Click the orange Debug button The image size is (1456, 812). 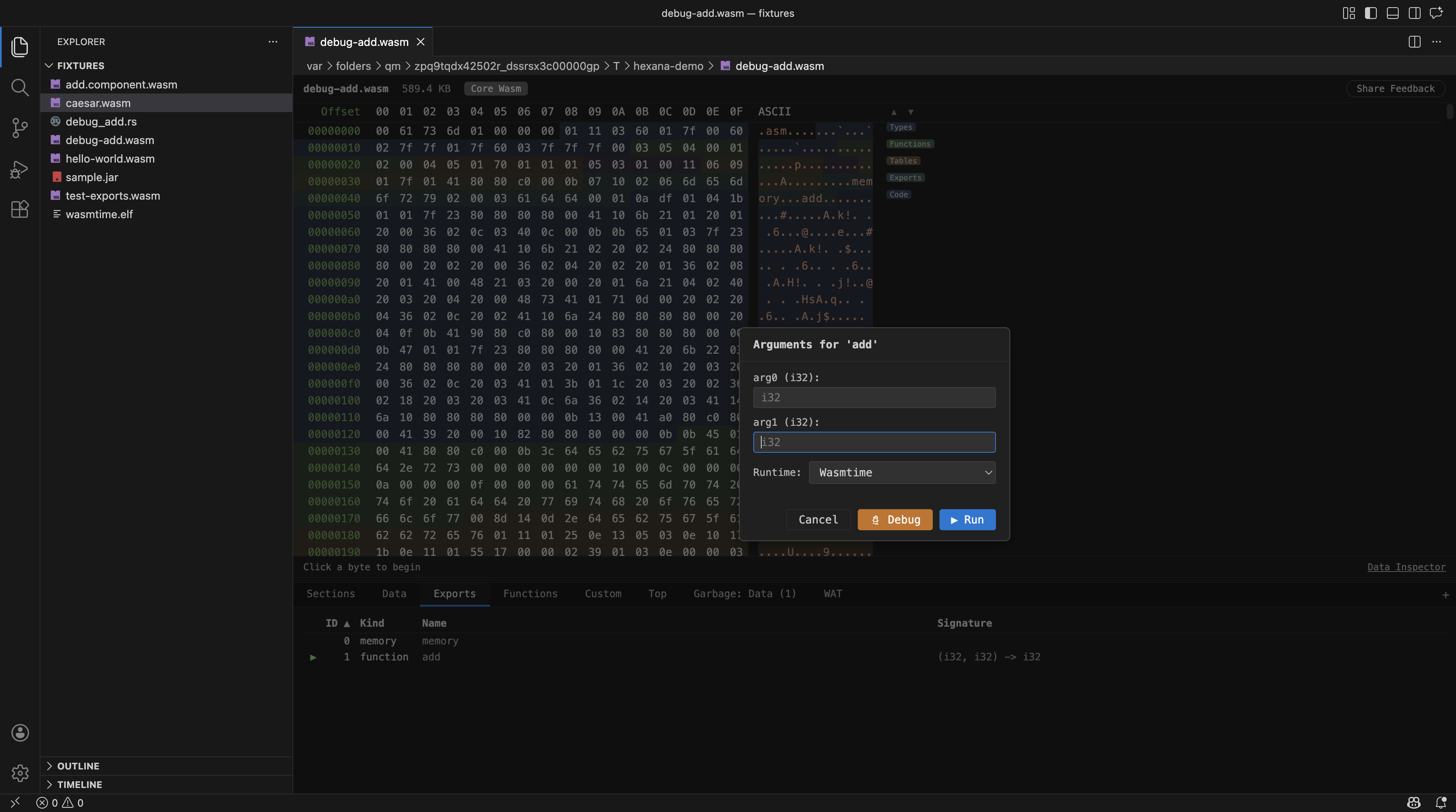[895, 520]
